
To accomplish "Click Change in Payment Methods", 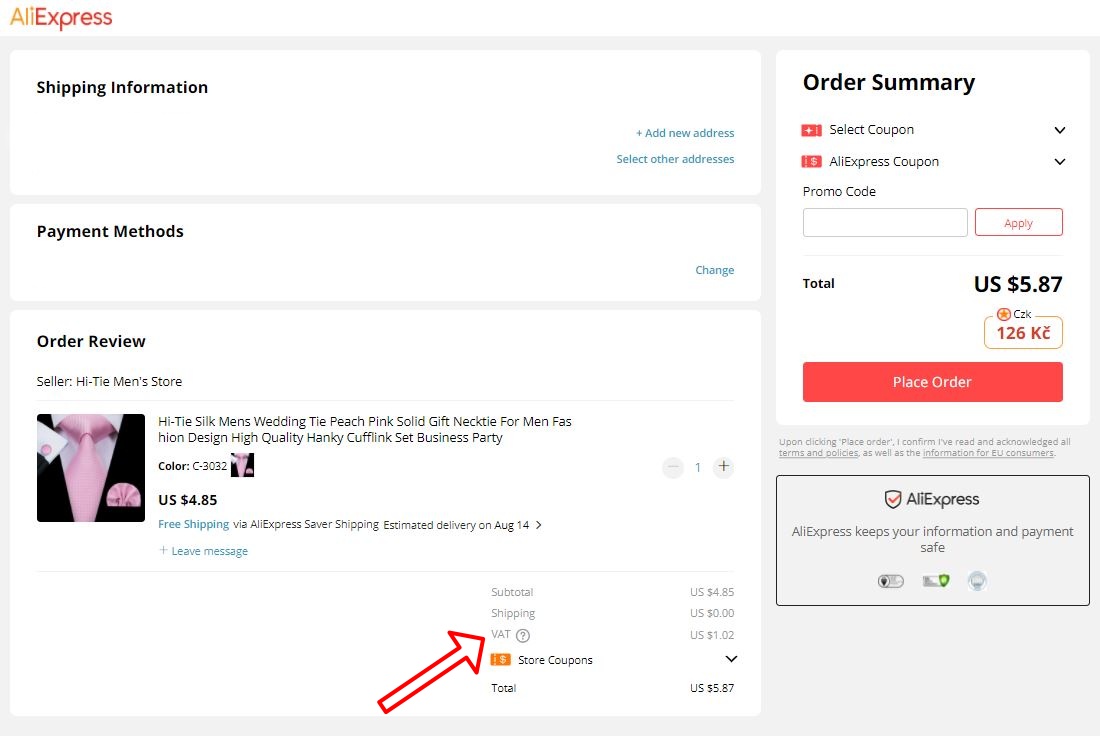I will coord(714,269).
